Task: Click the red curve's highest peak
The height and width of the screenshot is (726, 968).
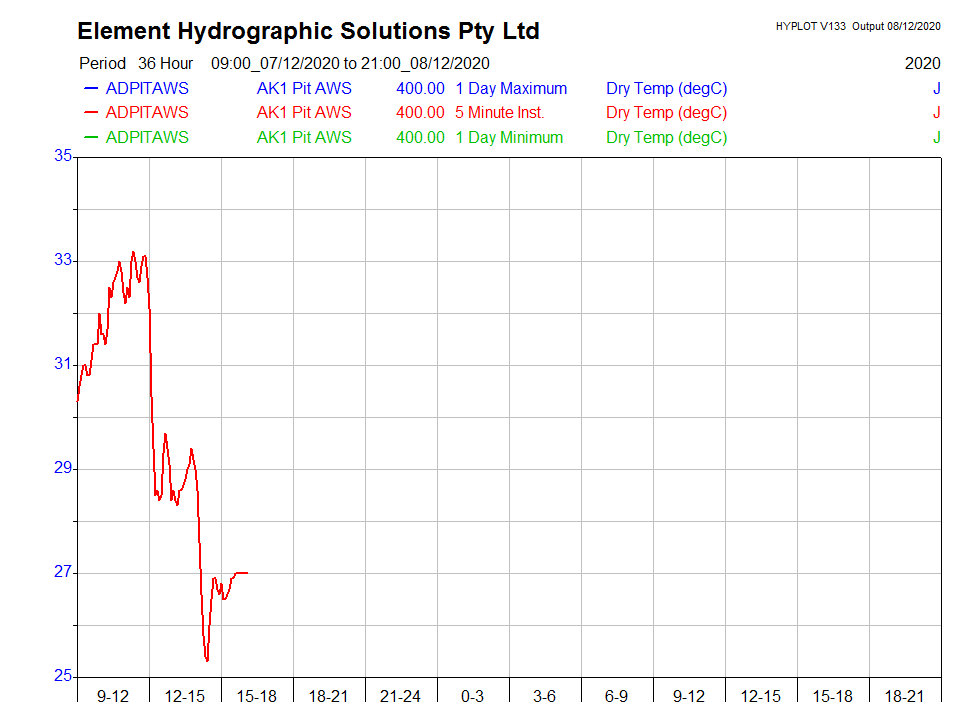Action: pyautogui.click(x=133, y=252)
